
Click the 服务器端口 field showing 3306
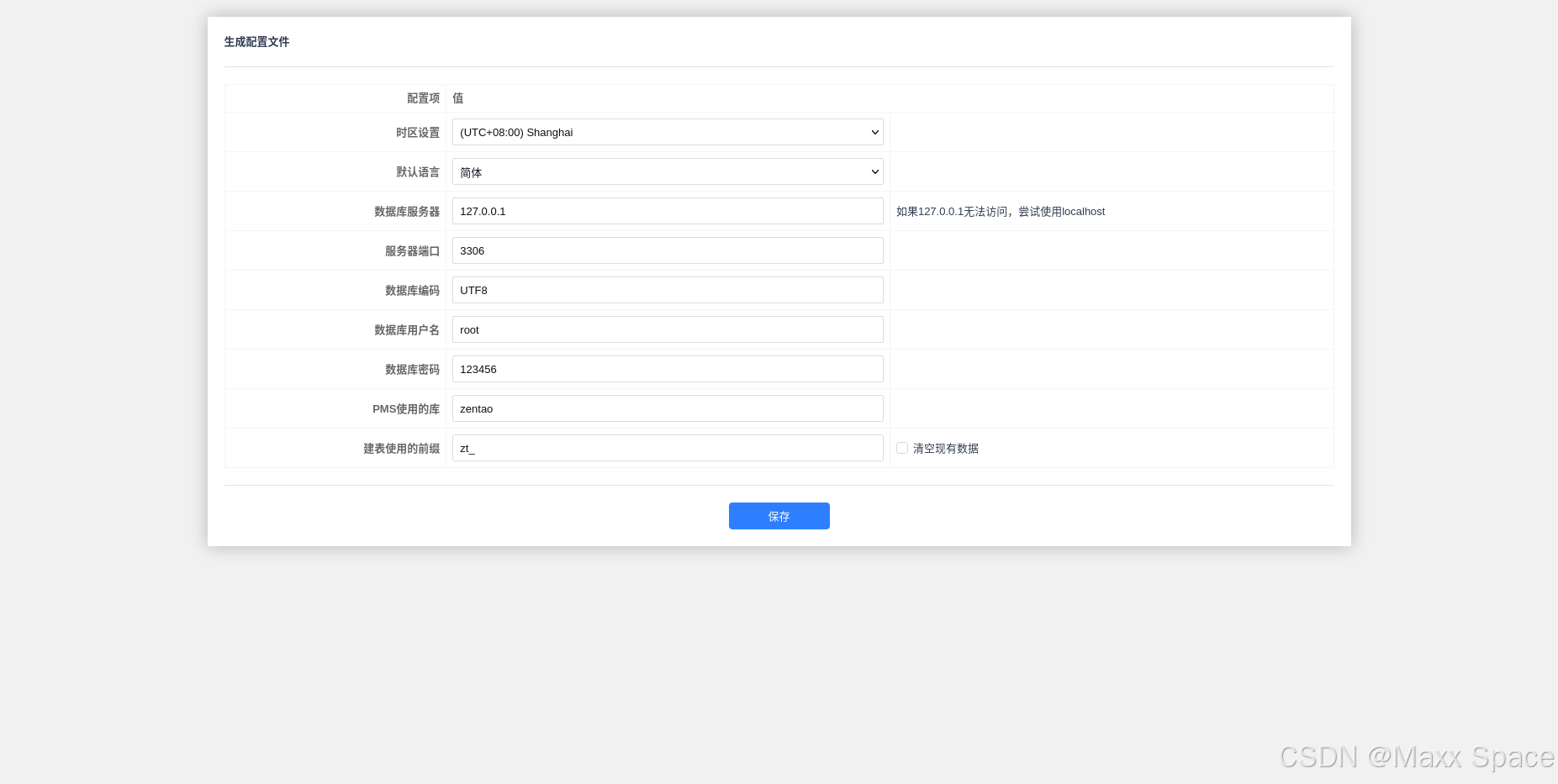[668, 250]
